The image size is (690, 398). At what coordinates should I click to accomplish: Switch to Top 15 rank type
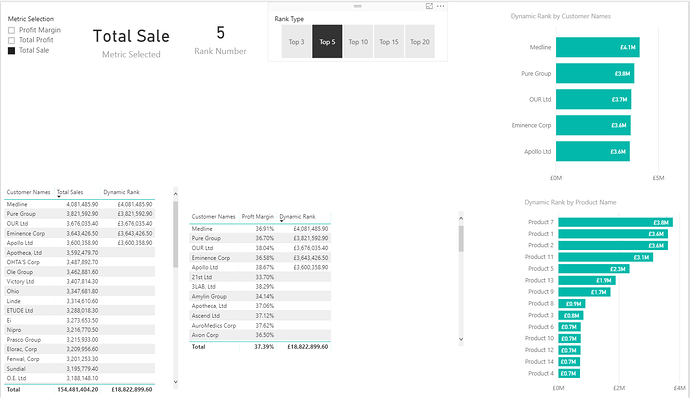[389, 41]
